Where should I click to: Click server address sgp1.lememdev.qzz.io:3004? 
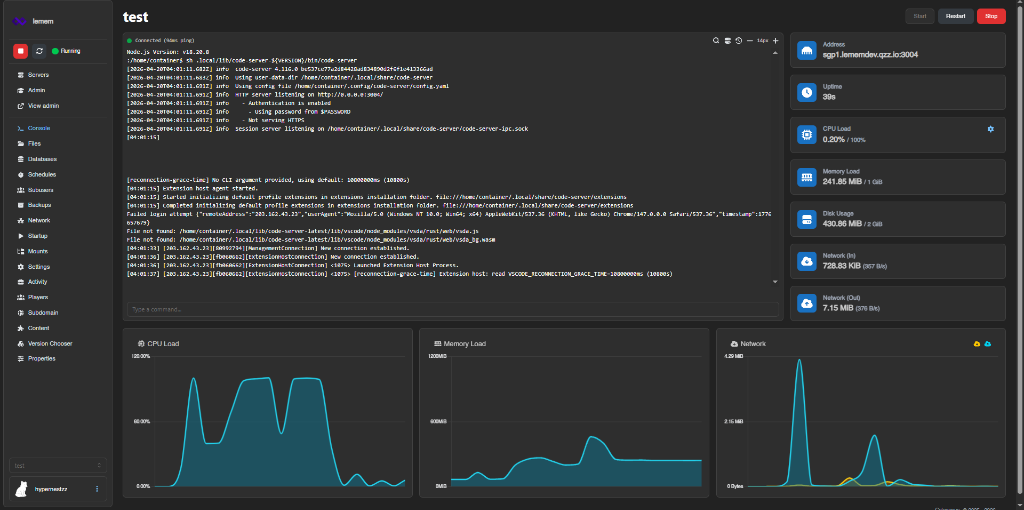(871, 55)
